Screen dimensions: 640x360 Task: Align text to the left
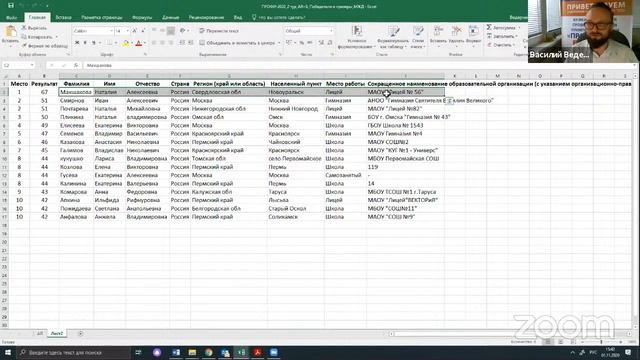[154, 43]
